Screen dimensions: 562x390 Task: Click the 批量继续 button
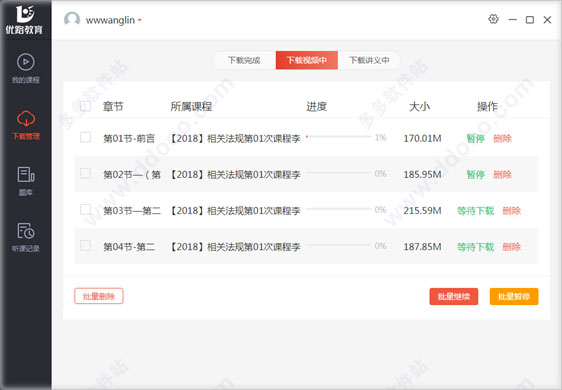454,296
